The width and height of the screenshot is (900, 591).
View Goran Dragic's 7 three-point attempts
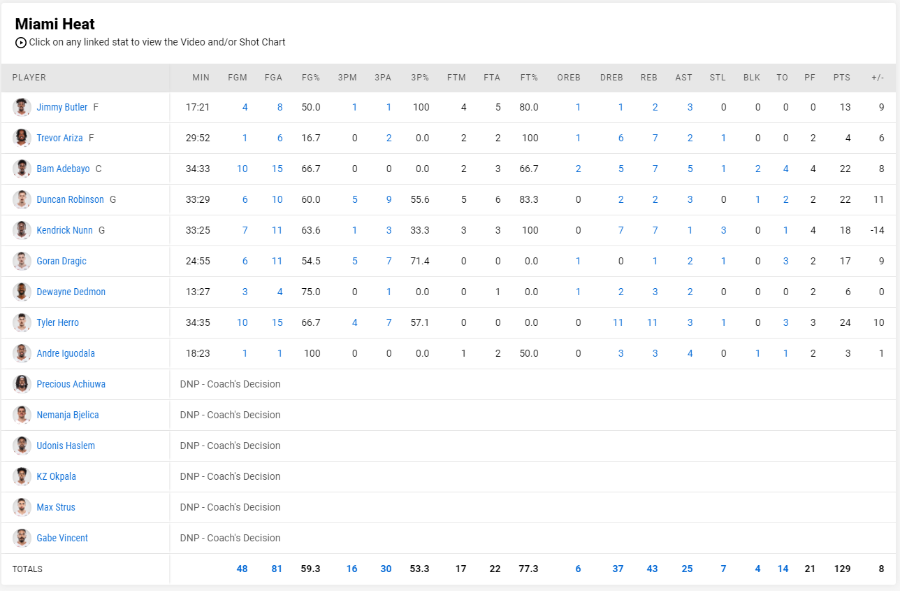pyautogui.click(x=389, y=261)
